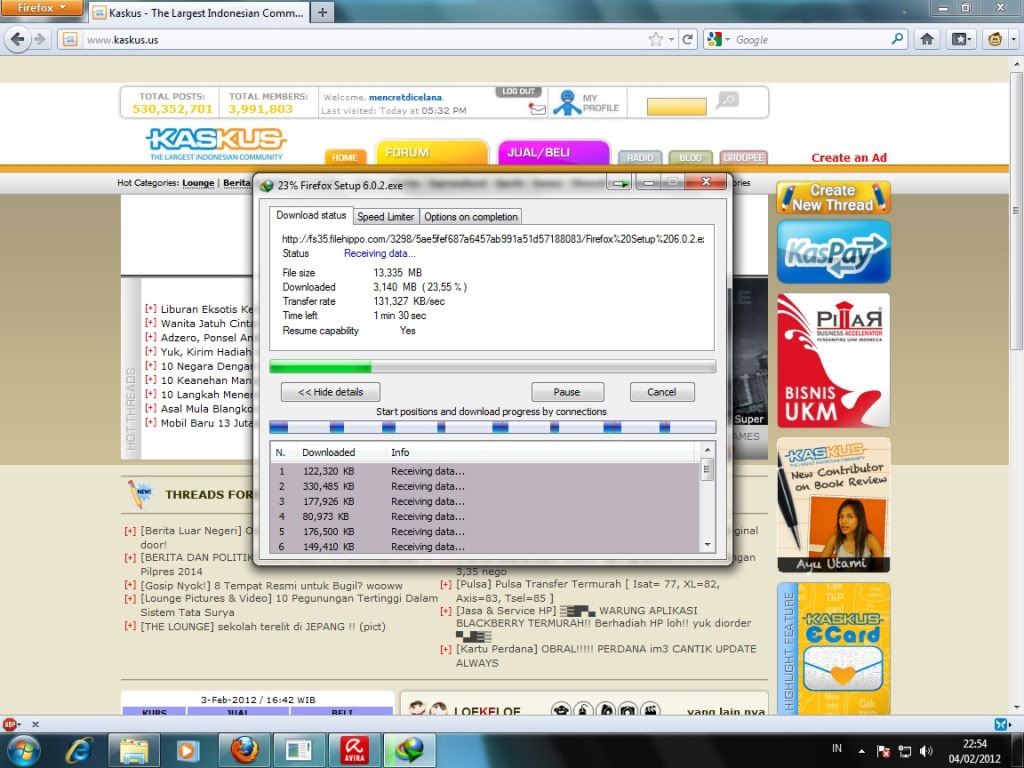
Task: Pause the Firefox Setup download
Action: coord(567,392)
